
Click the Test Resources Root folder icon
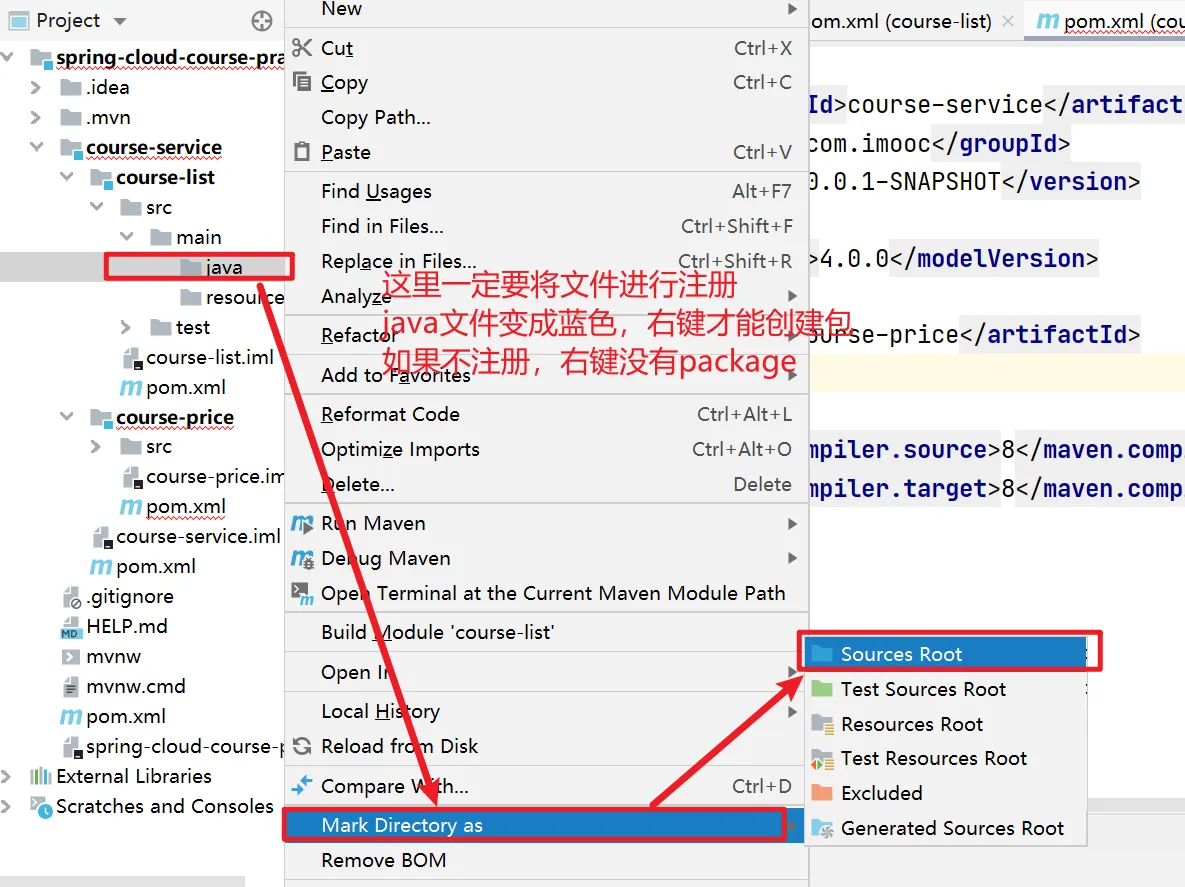tap(821, 759)
